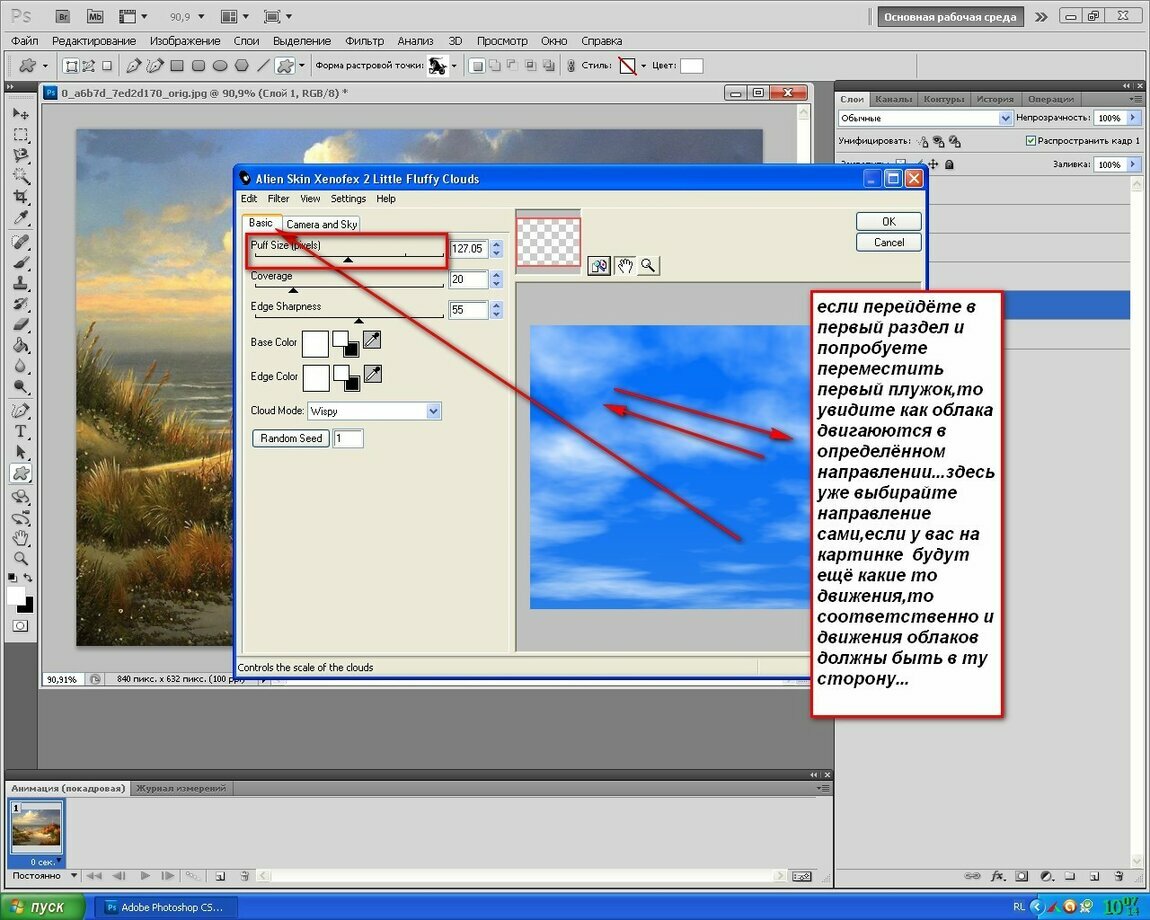
Task: Toggle Unify layer style icon
Action: click(955, 141)
